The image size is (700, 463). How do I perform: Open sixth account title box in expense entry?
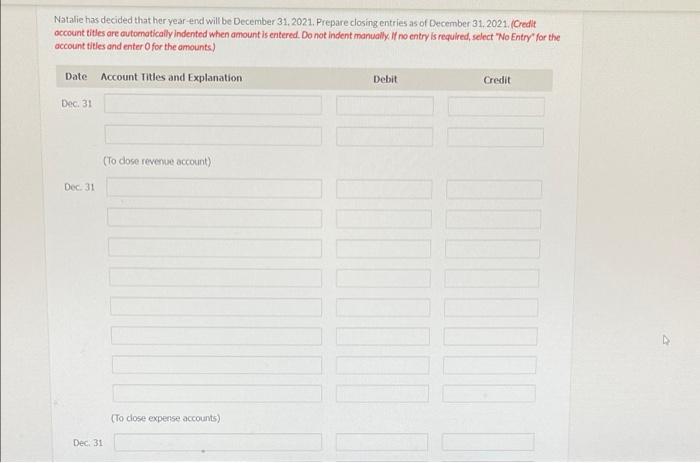click(216, 336)
